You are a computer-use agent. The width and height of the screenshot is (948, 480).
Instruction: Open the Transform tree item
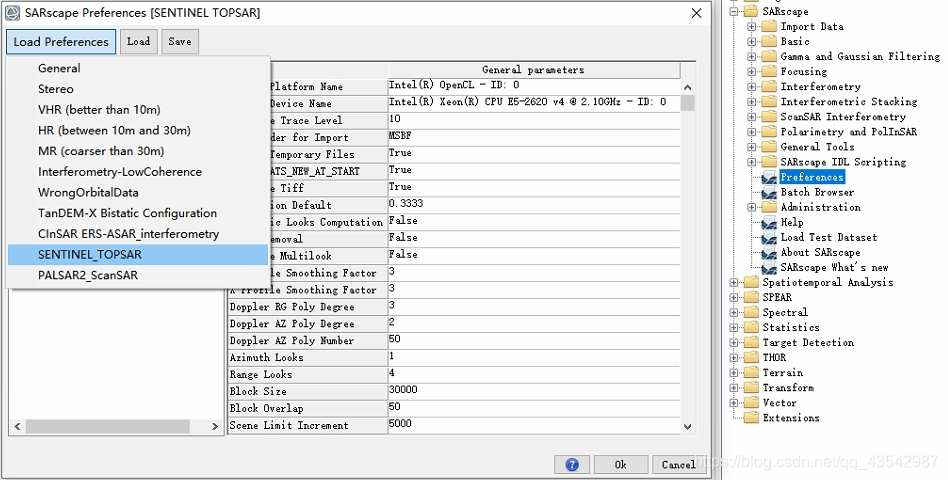point(788,388)
